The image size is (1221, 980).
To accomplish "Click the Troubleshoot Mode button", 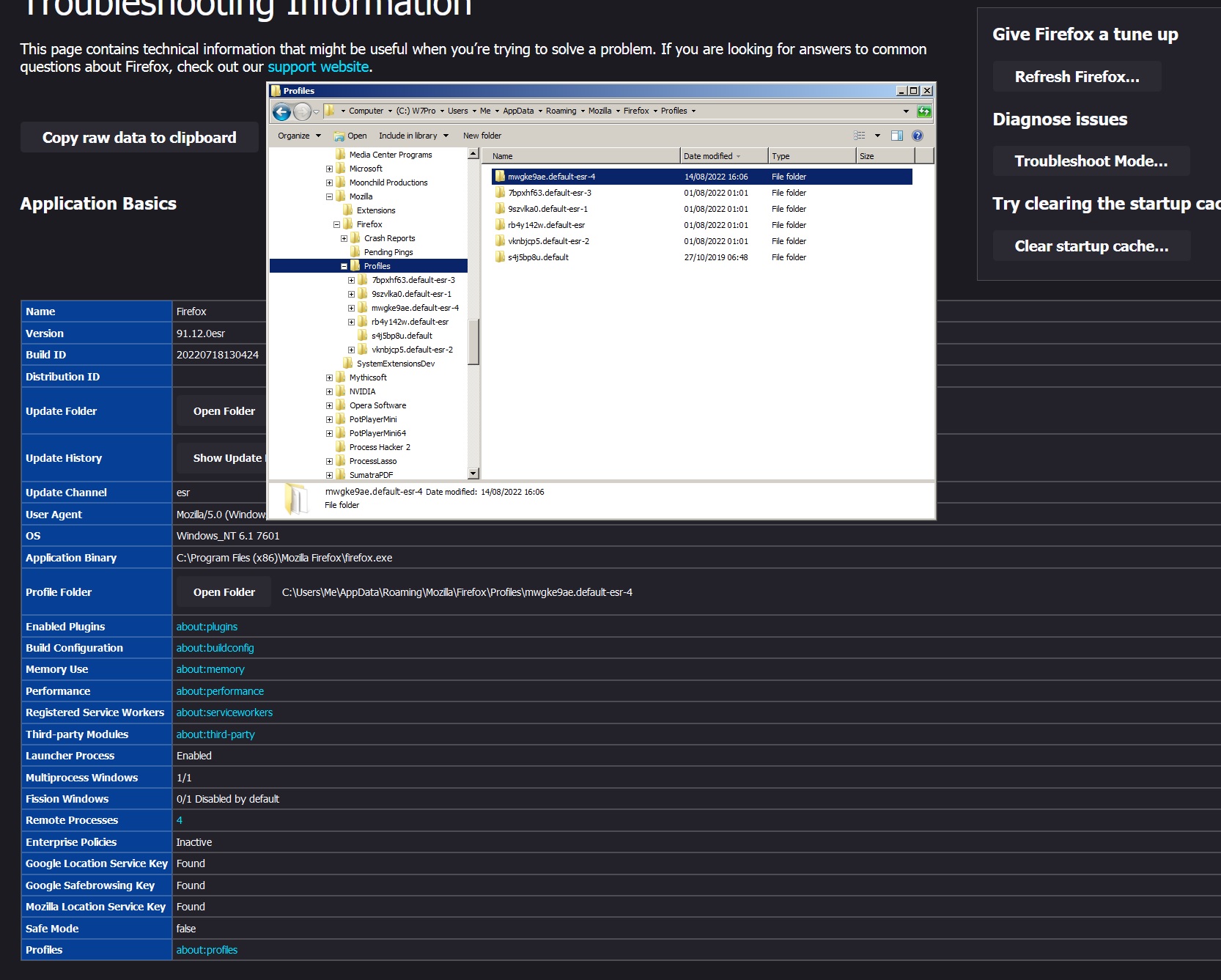I will tap(1091, 161).
